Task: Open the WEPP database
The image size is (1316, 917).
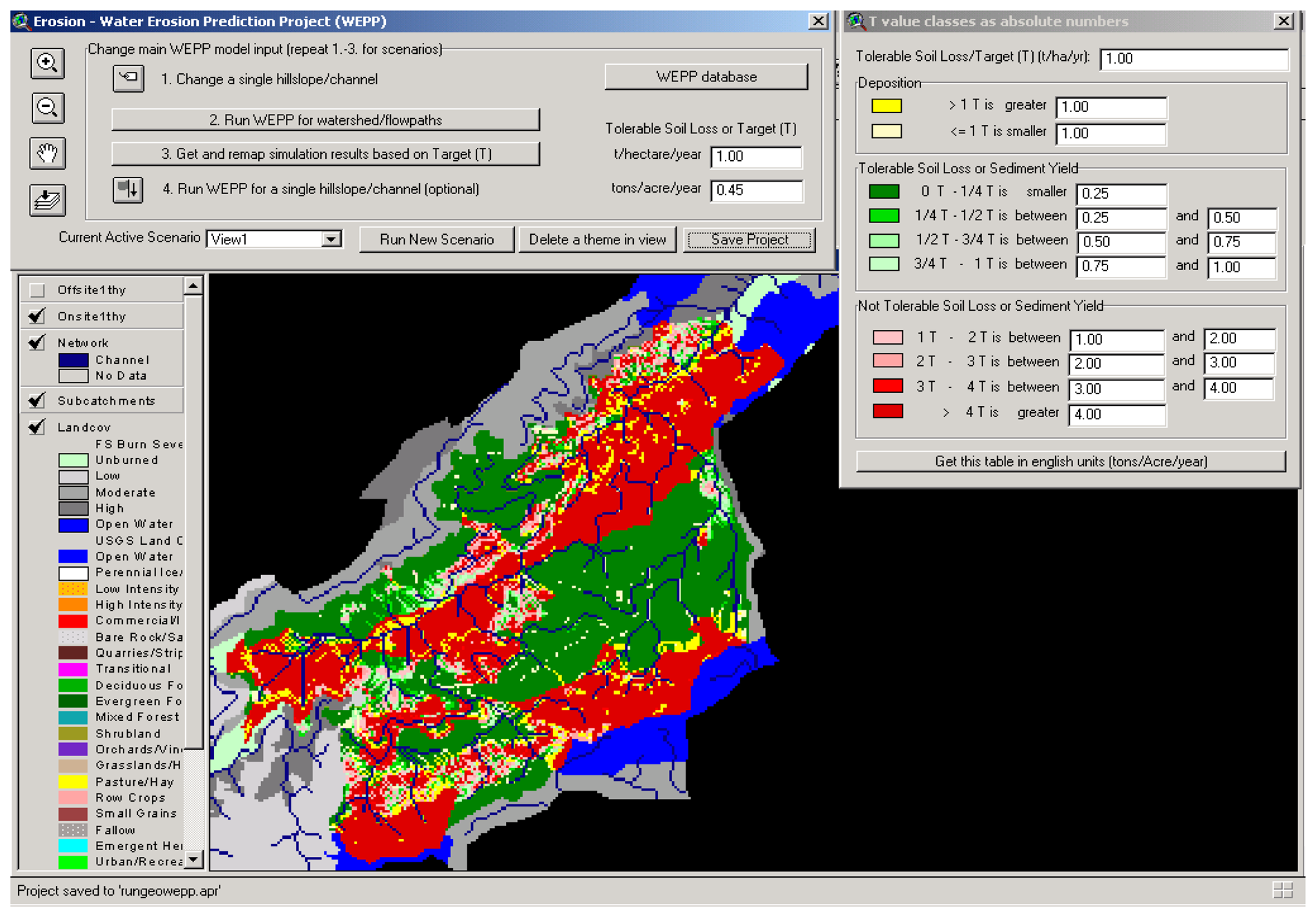Action: (706, 77)
